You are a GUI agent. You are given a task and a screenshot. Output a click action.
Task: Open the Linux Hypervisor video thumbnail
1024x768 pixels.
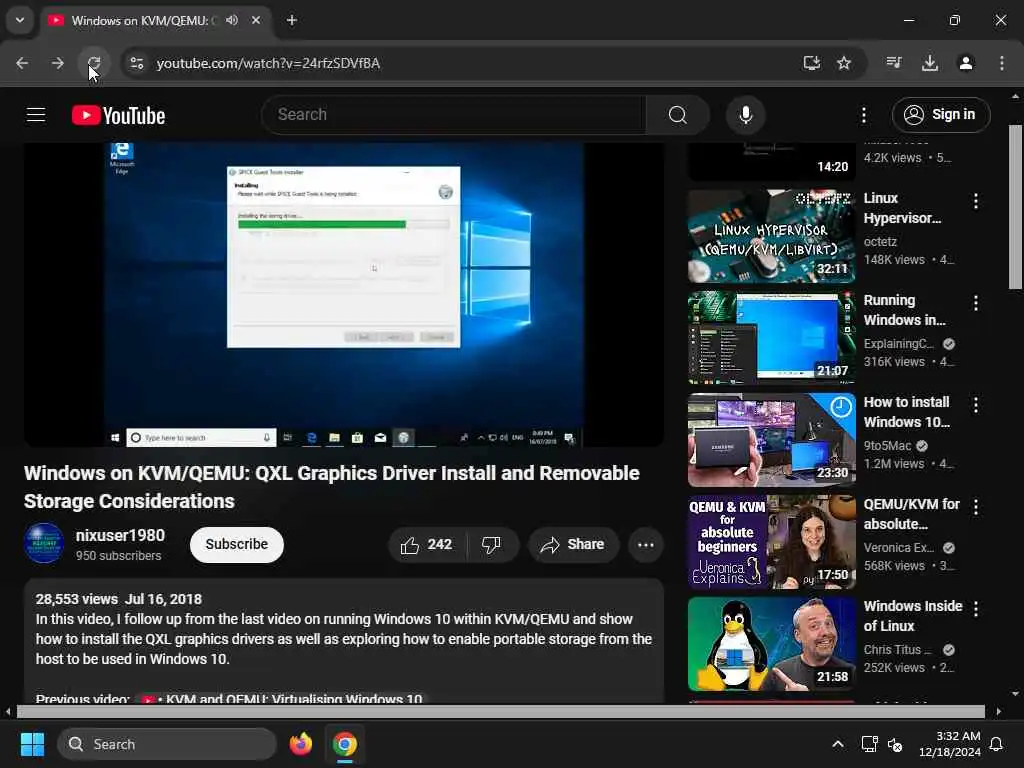point(771,236)
